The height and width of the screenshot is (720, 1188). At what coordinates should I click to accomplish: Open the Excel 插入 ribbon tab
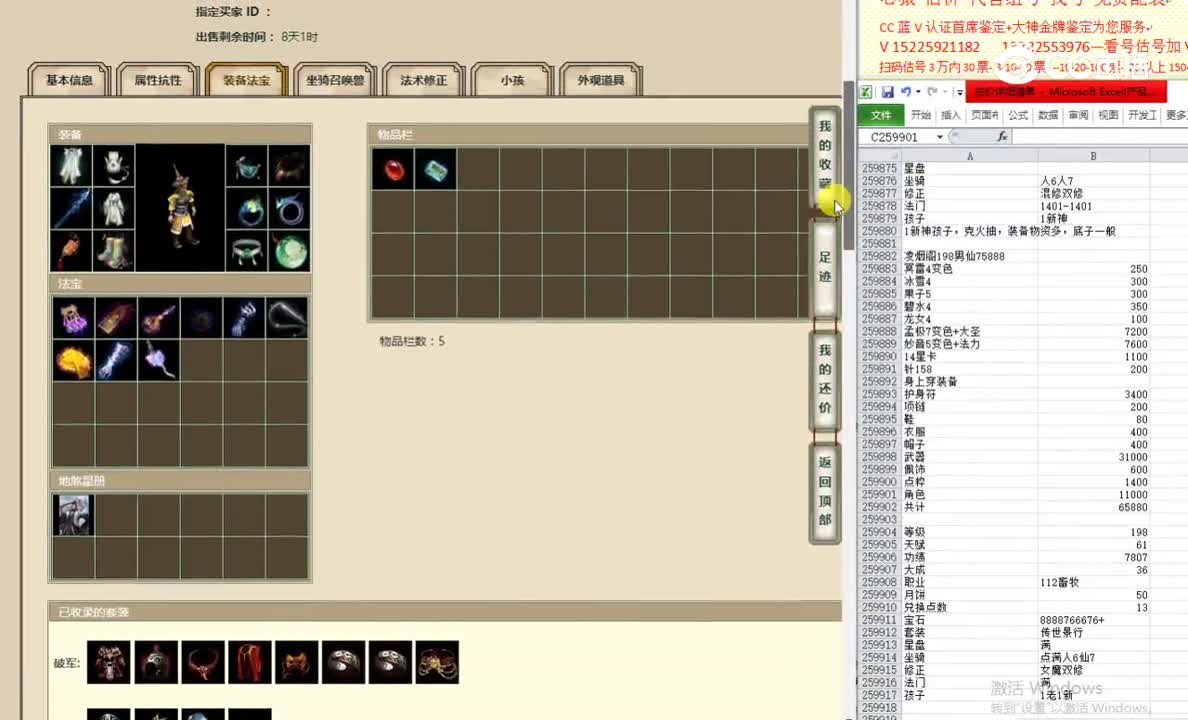coord(950,115)
